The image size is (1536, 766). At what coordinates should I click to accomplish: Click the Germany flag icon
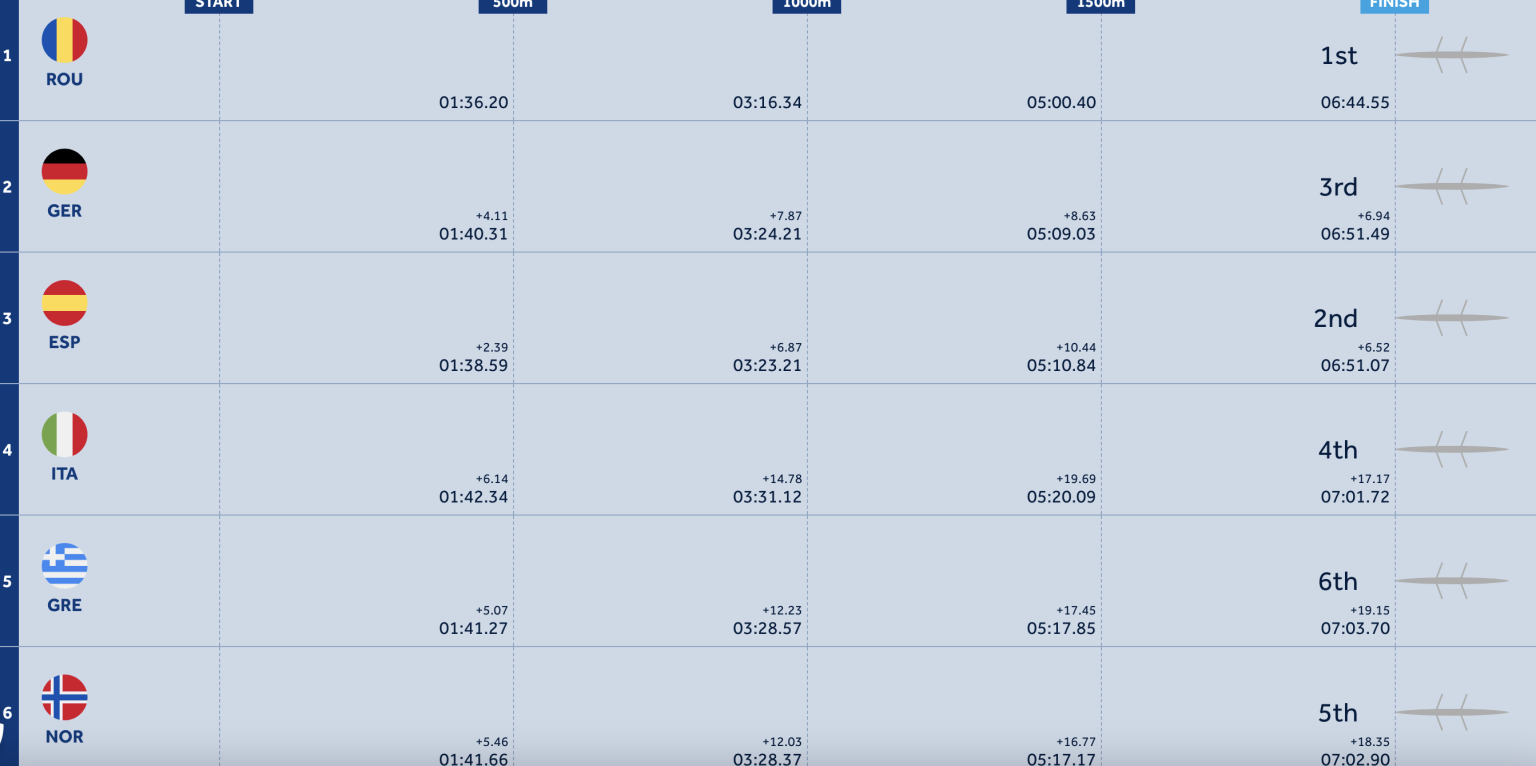(64, 172)
